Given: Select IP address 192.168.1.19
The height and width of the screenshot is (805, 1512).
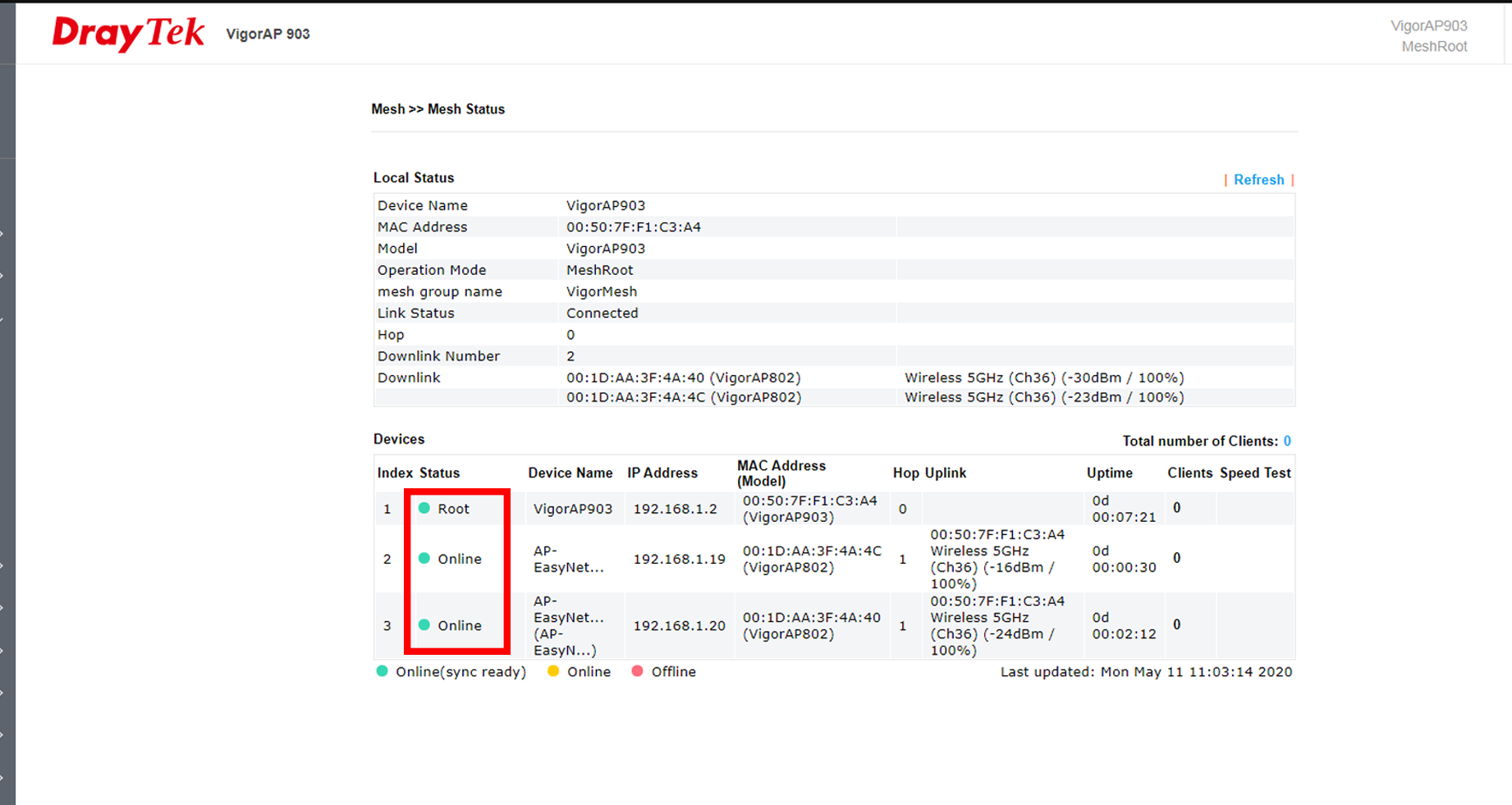Looking at the screenshot, I should pyautogui.click(x=679, y=559).
